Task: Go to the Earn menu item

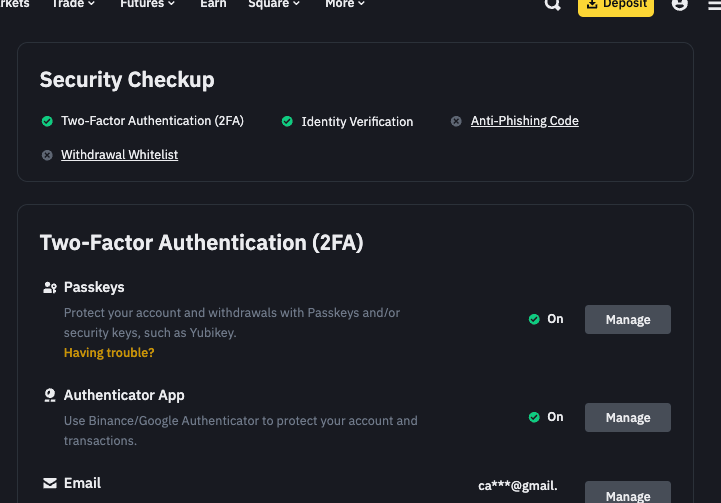Action: pos(213,5)
